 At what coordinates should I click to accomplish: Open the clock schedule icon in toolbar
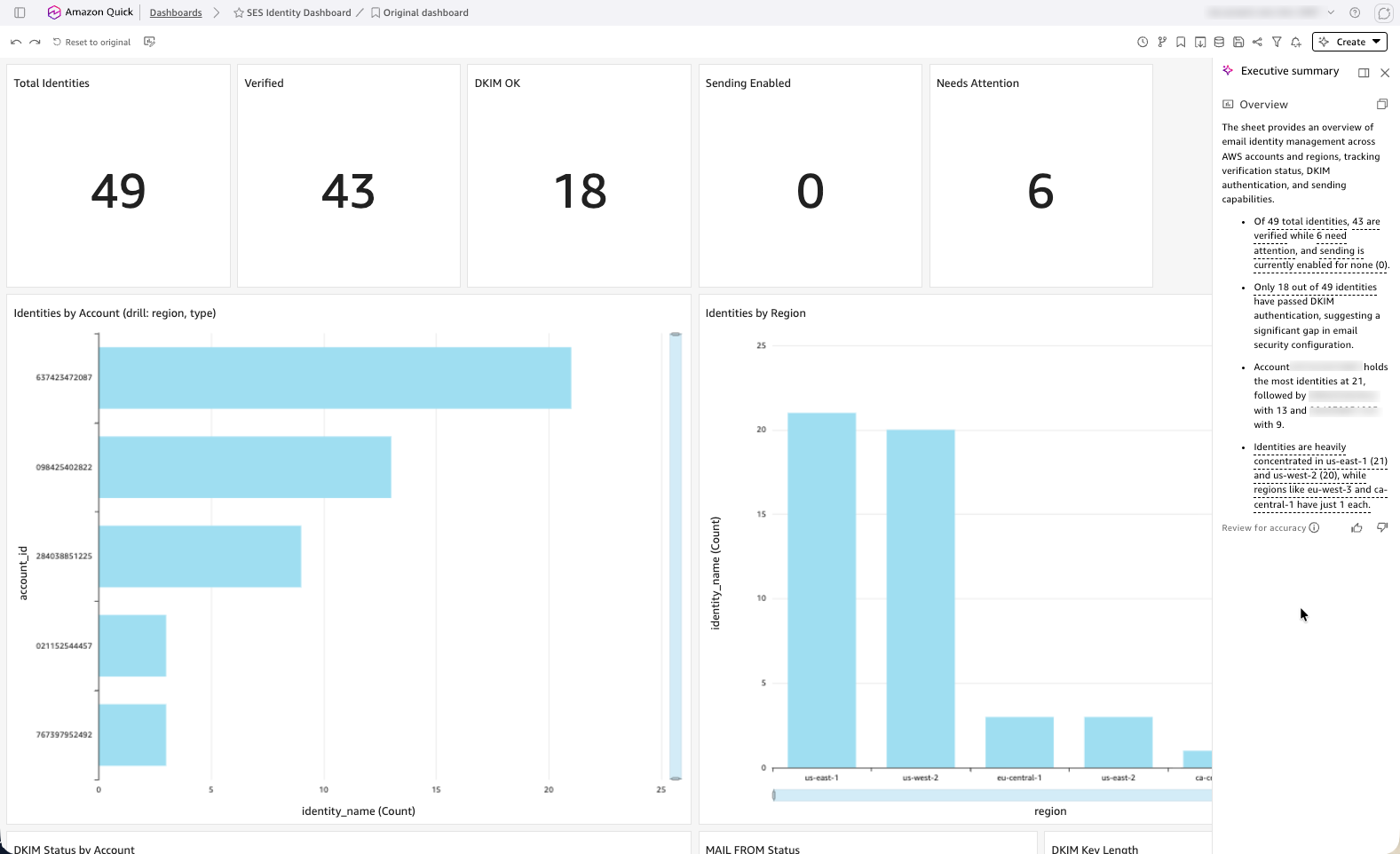coord(1143,42)
